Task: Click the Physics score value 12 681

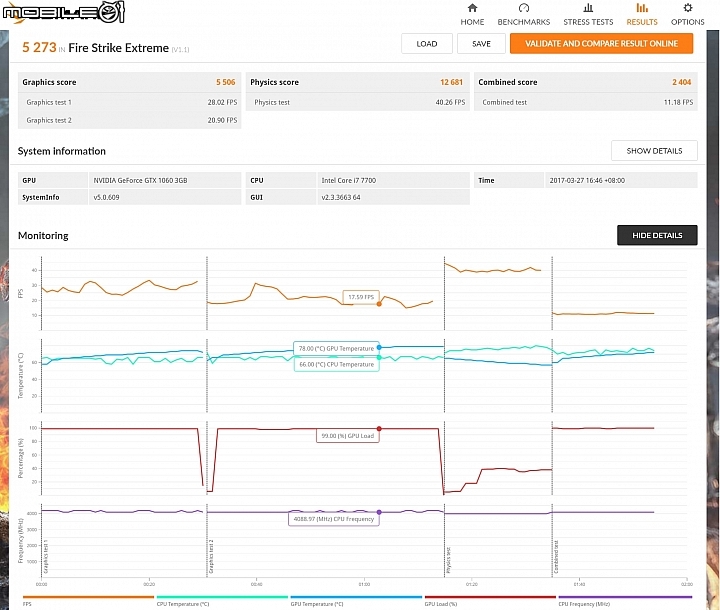Action: coord(451,82)
